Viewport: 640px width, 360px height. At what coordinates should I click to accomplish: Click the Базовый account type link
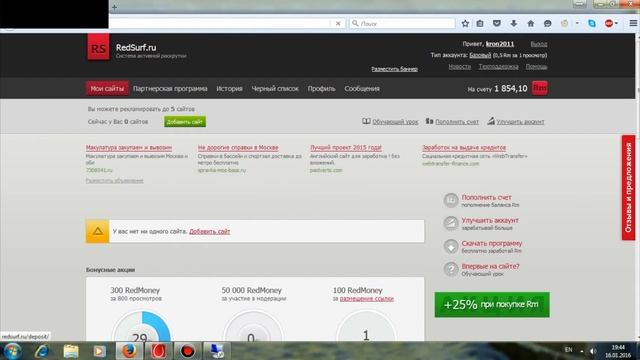[x=480, y=55]
